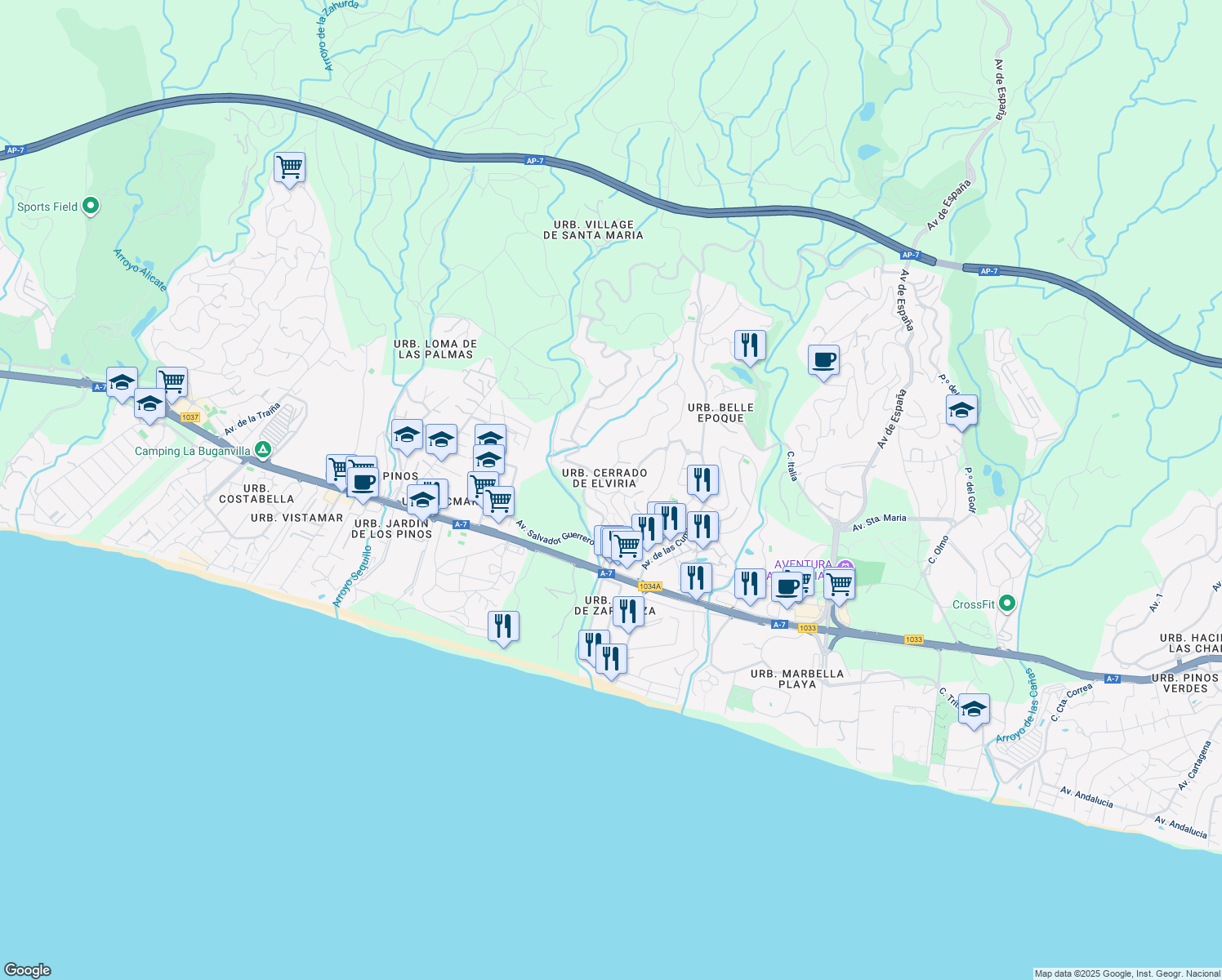Click the Urb. Costabella neighborhood label
This screenshot has height=980, width=1222.
(256, 494)
